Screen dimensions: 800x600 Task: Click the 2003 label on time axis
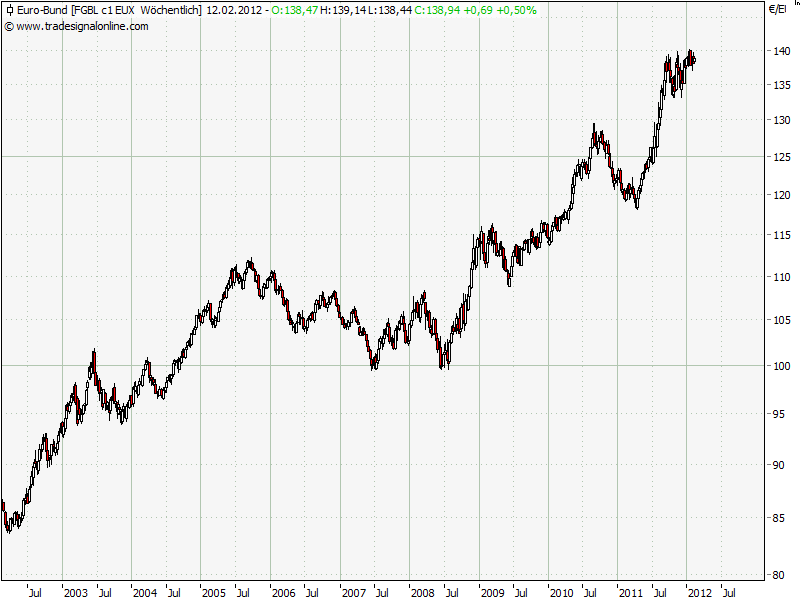pyautogui.click(x=76, y=593)
